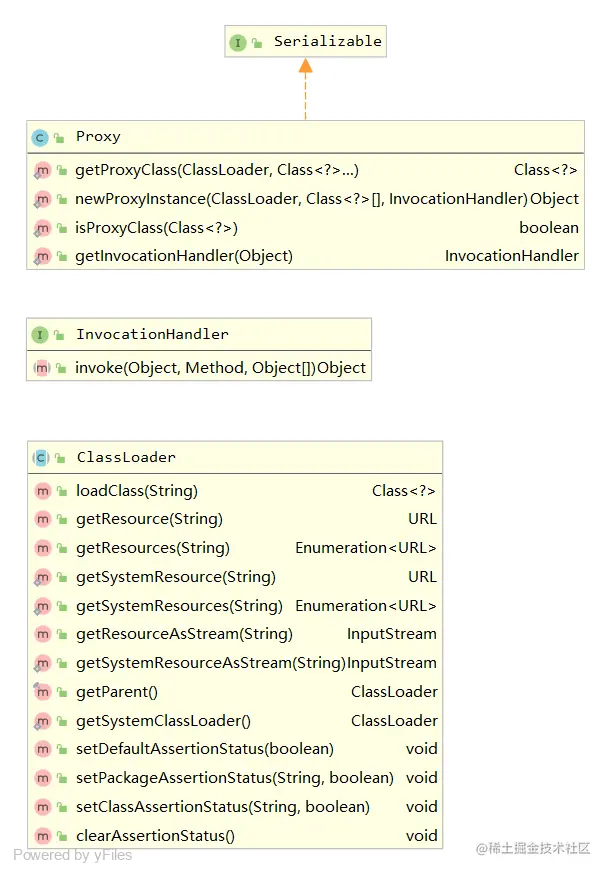This screenshot has height=875, width=610.
Task: Click the isProxyClass method icon
Action: pyautogui.click(x=42, y=228)
